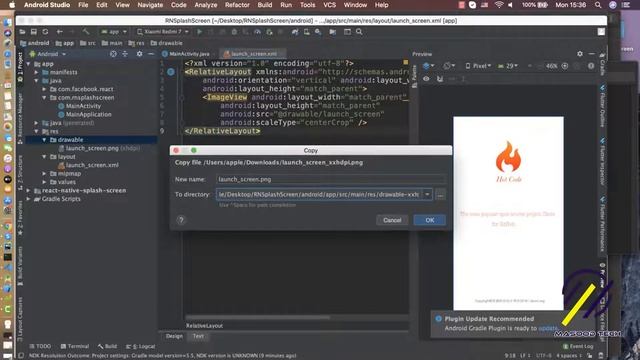
Task: Click the macOS Spotlight search icon
Action: (598, 5)
